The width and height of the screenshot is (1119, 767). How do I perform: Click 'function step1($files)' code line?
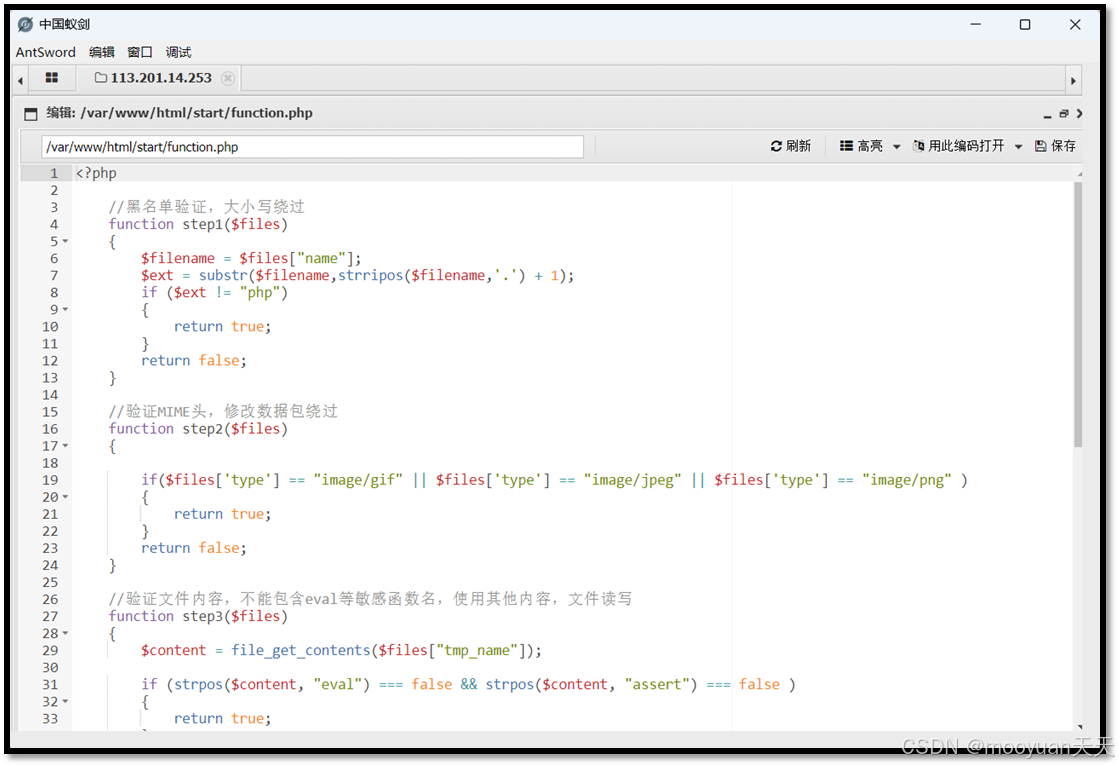coord(198,224)
